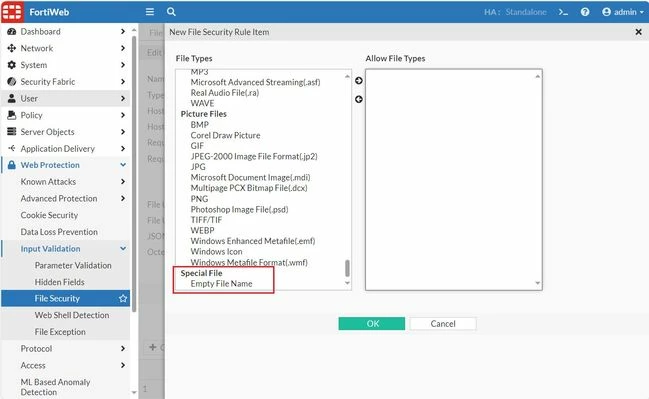Screen dimensions: 649x399
Task: Click the Security Fabric icon
Action: (12, 82)
